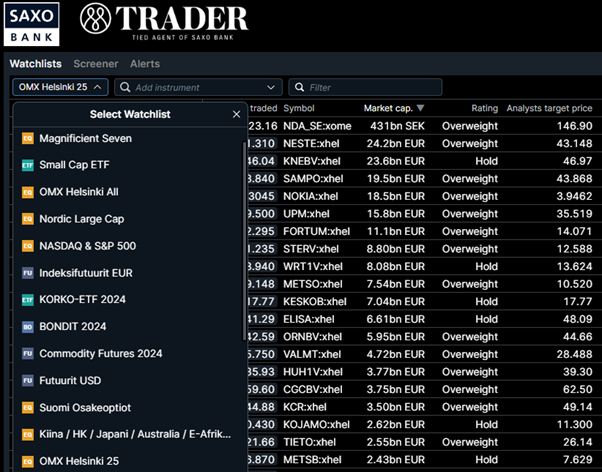Screen dimensions: 602x472
Task: Click the KESKOB:xhel symbol
Action: click(315, 302)
